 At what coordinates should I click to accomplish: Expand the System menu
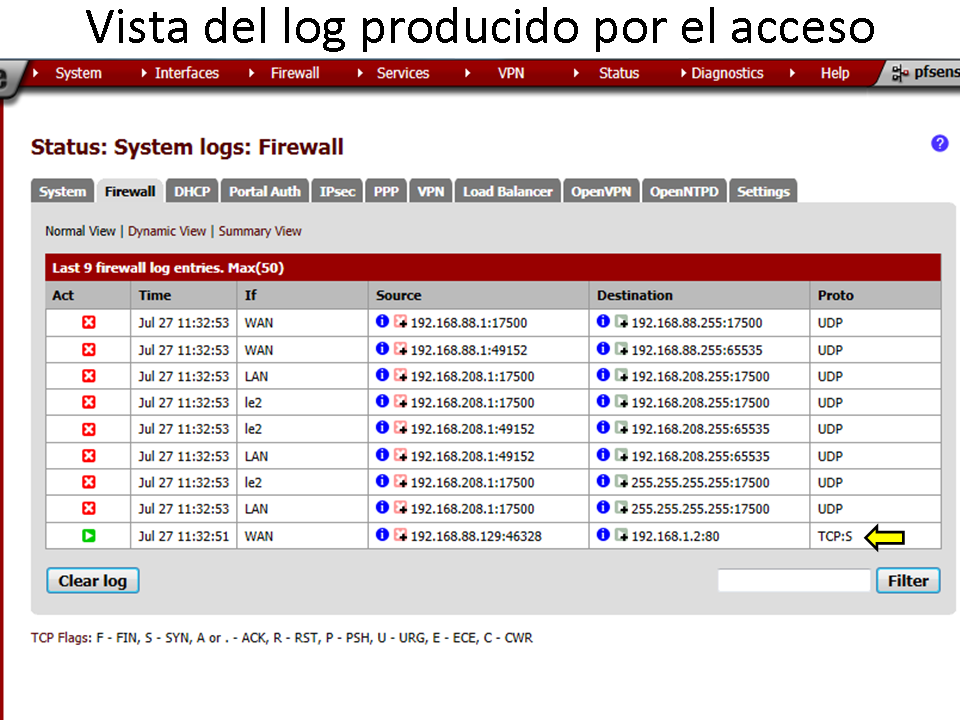pyautogui.click(x=77, y=73)
